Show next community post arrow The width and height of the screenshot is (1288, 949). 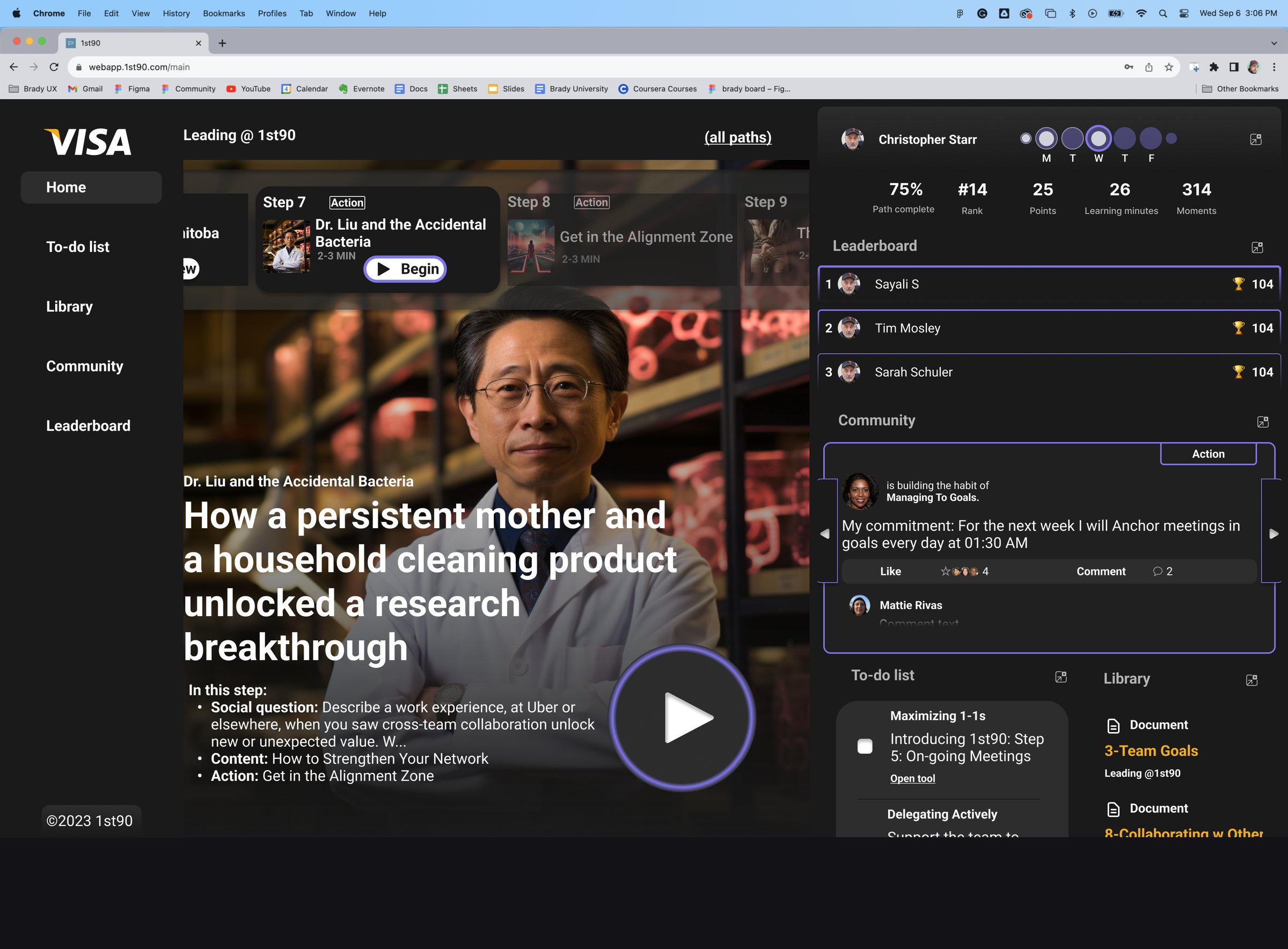coord(1273,534)
